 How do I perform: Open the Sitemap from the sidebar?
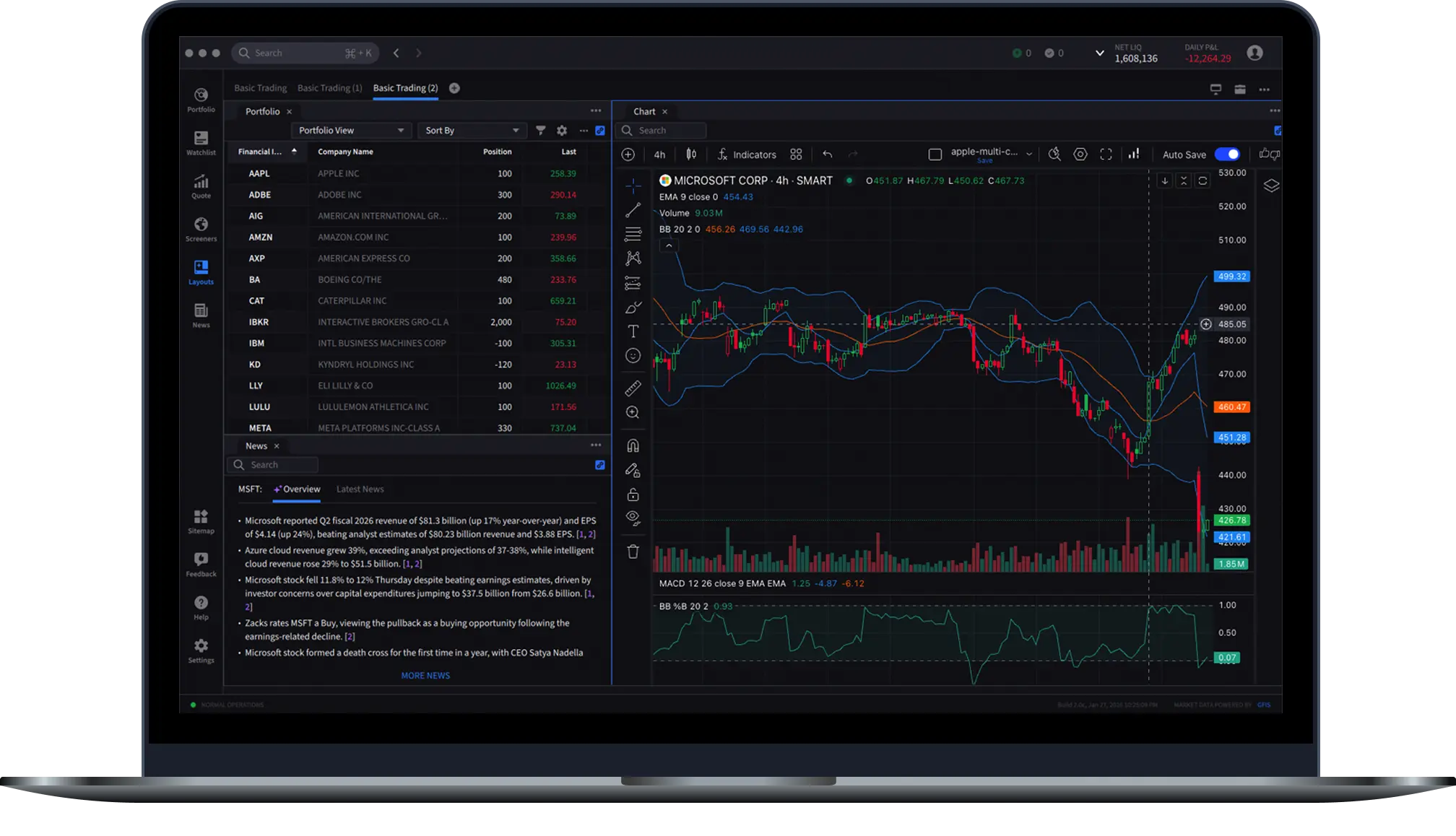pyautogui.click(x=201, y=521)
